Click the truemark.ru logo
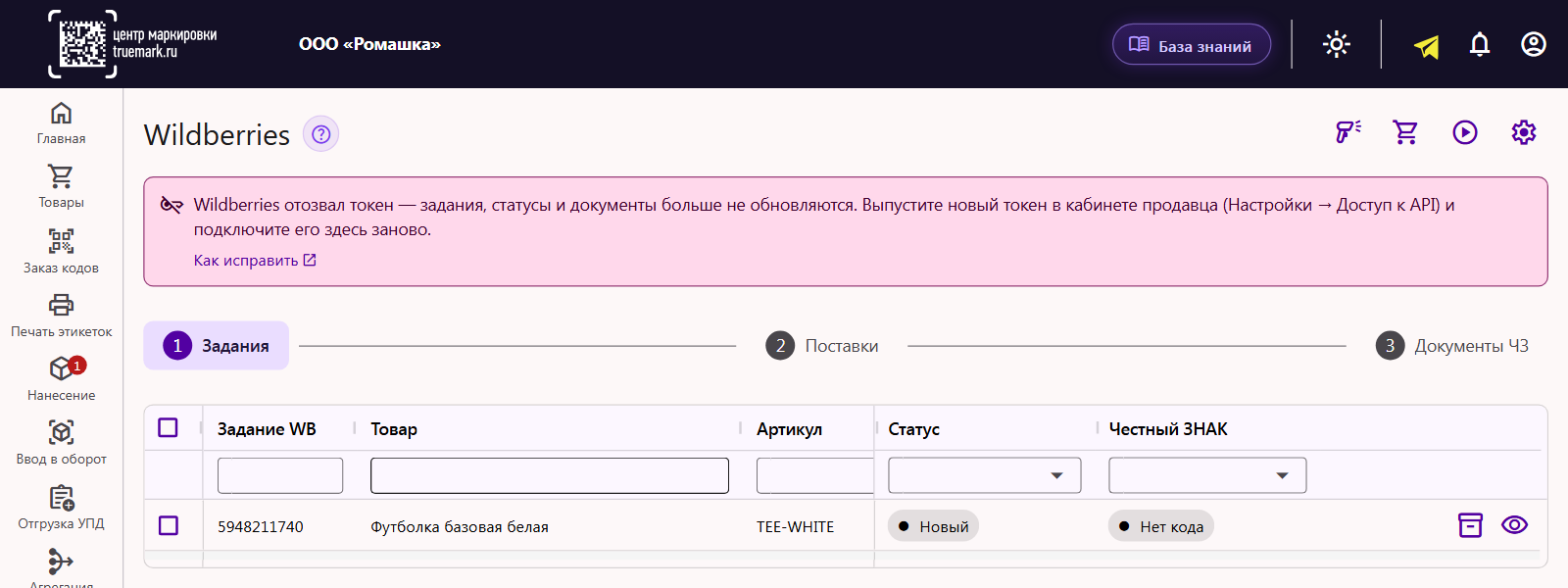 click(132, 44)
